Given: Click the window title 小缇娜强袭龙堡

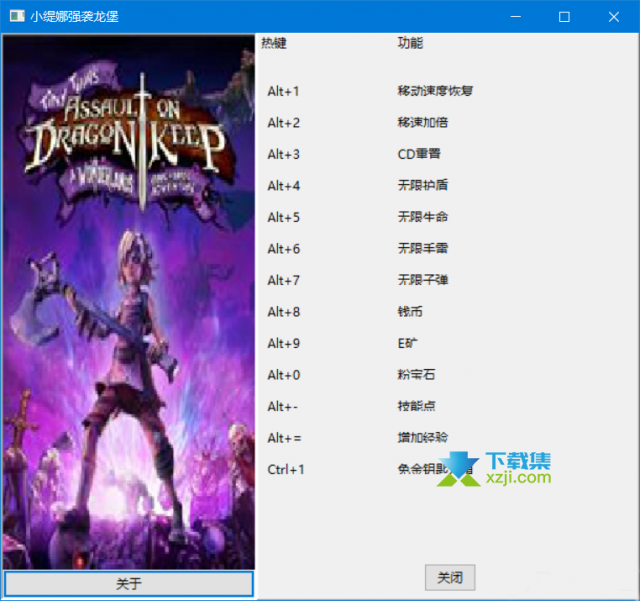Looking at the screenshot, I should coord(74,17).
